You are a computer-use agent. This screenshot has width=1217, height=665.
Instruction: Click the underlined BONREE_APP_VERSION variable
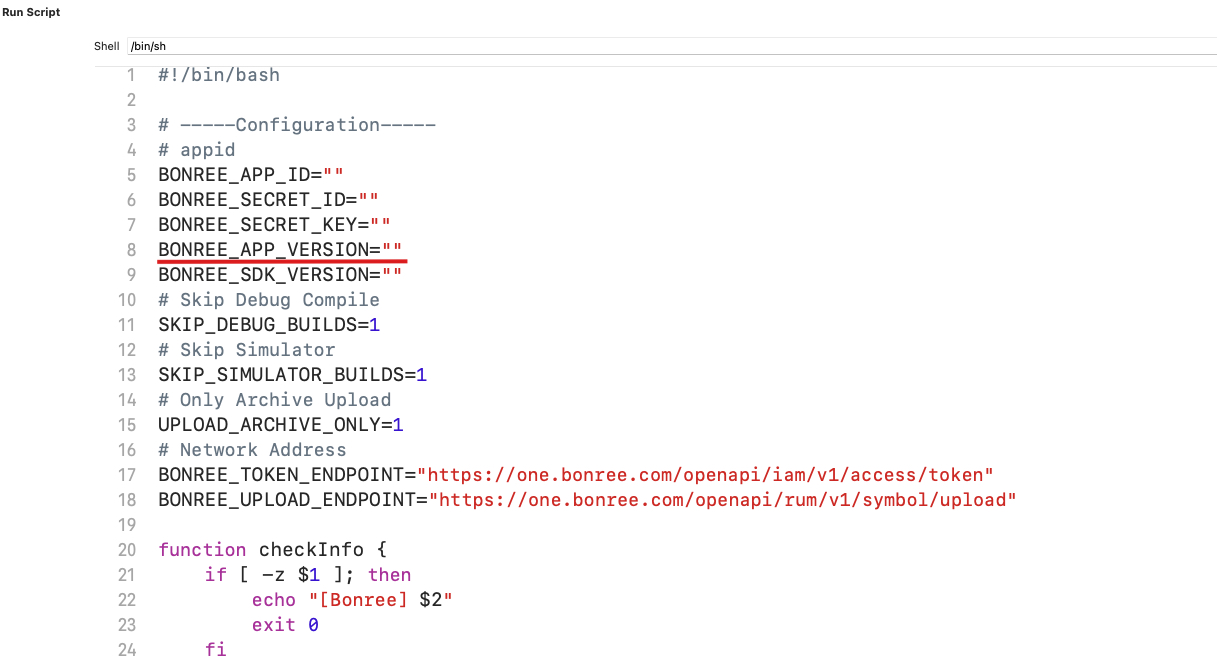pyautogui.click(x=269, y=250)
